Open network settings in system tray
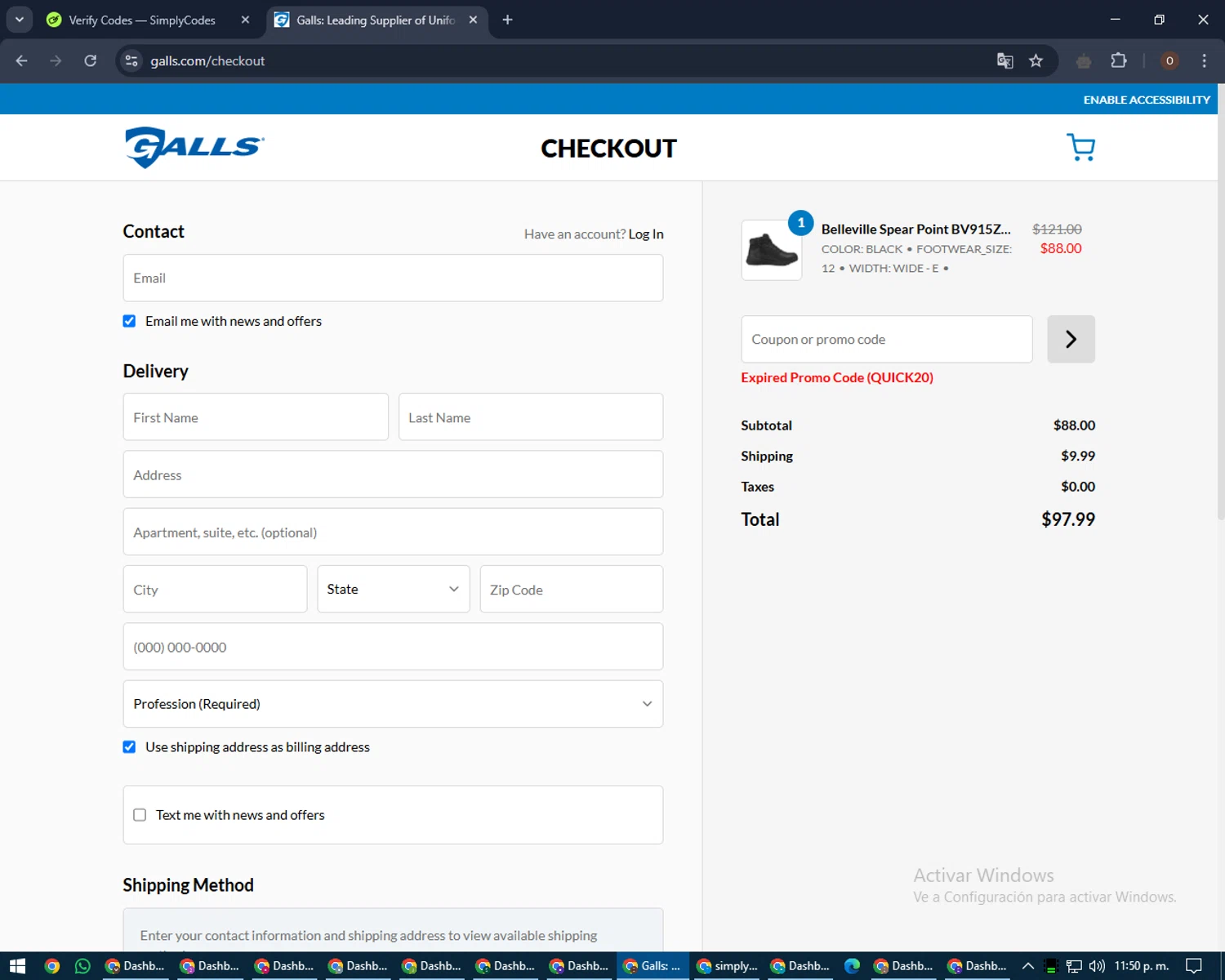Screen dimensions: 1225x980 1074,966
